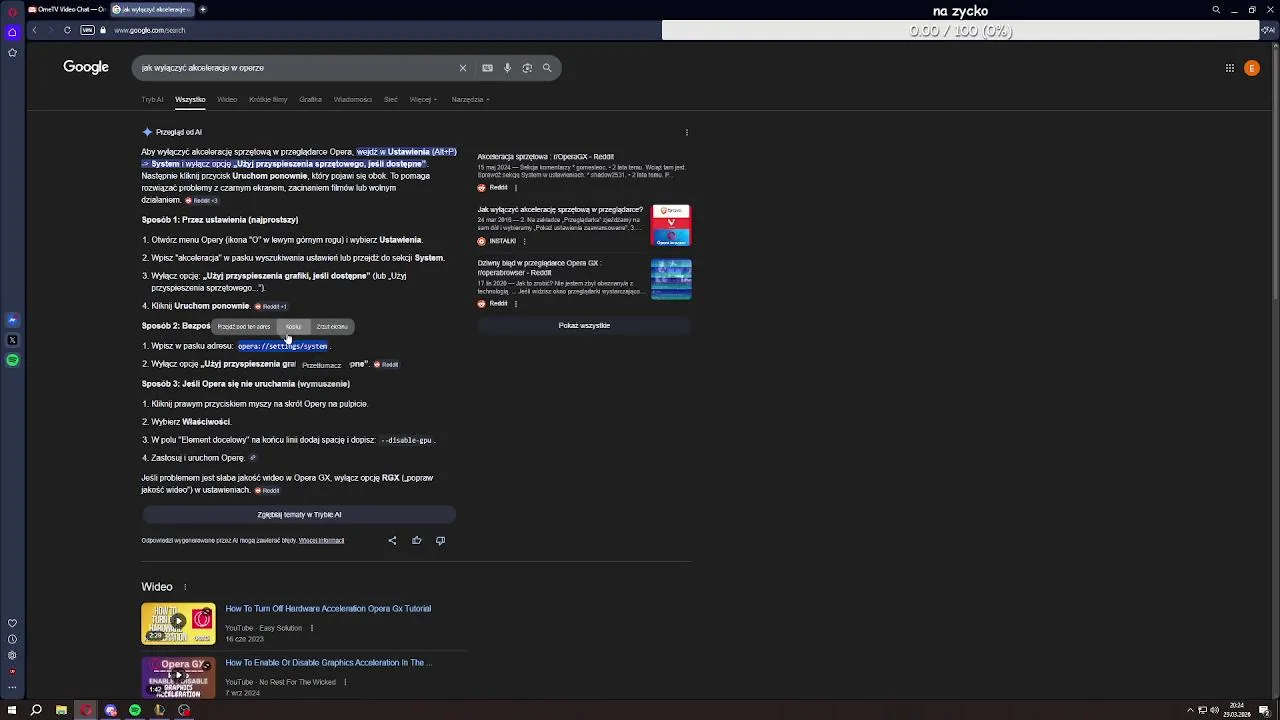Open Spotify in the Opera sidebar
This screenshot has height=720, width=1280.
pyautogui.click(x=12, y=360)
